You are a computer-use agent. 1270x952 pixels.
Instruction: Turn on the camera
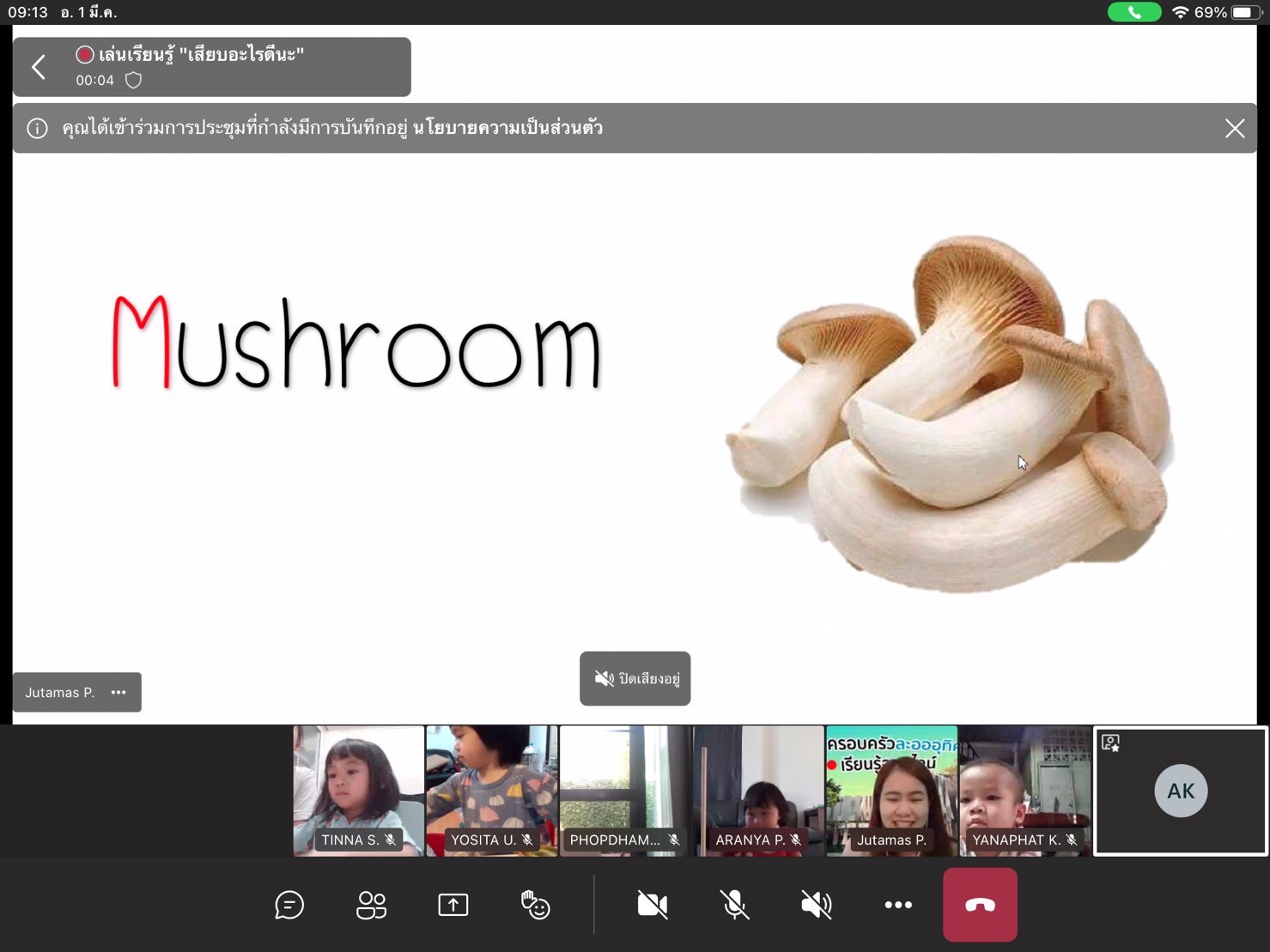click(x=652, y=905)
